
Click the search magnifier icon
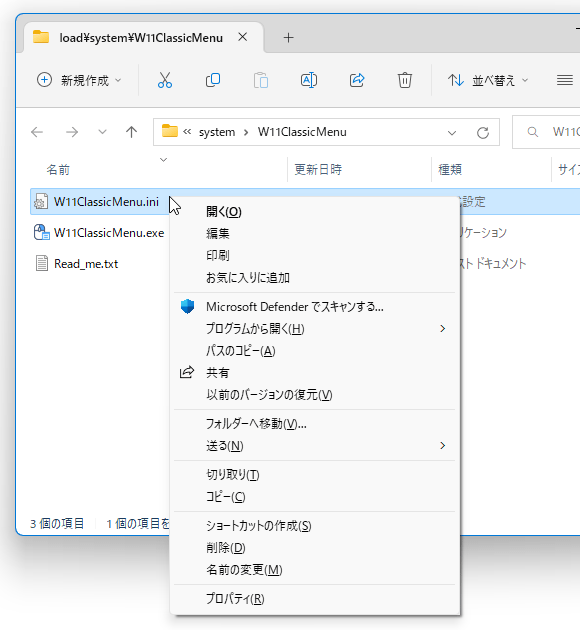533,132
